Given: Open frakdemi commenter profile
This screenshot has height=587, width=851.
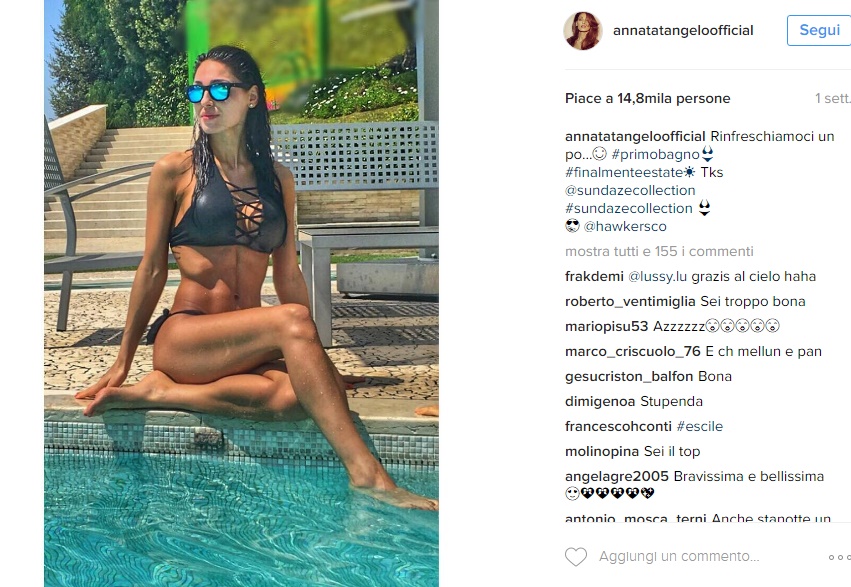Looking at the screenshot, I should (594, 276).
